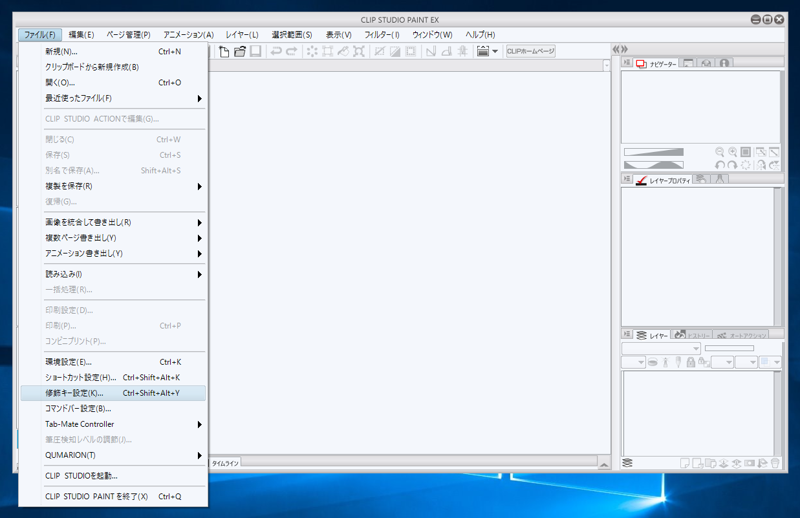800x518 pixels.
Task: Open the layer blending mode dropdown
Action: click(x=661, y=348)
